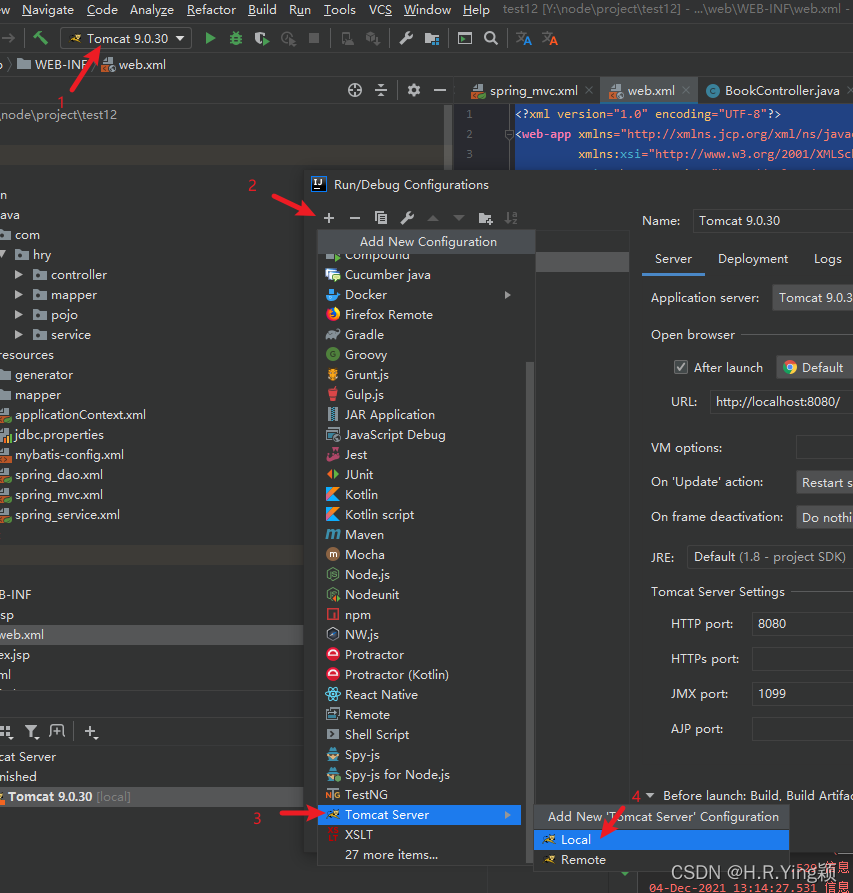Click '27 more items...' link
Image resolution: width=853 pixels, height=893 pixels.
pos(391,854)
